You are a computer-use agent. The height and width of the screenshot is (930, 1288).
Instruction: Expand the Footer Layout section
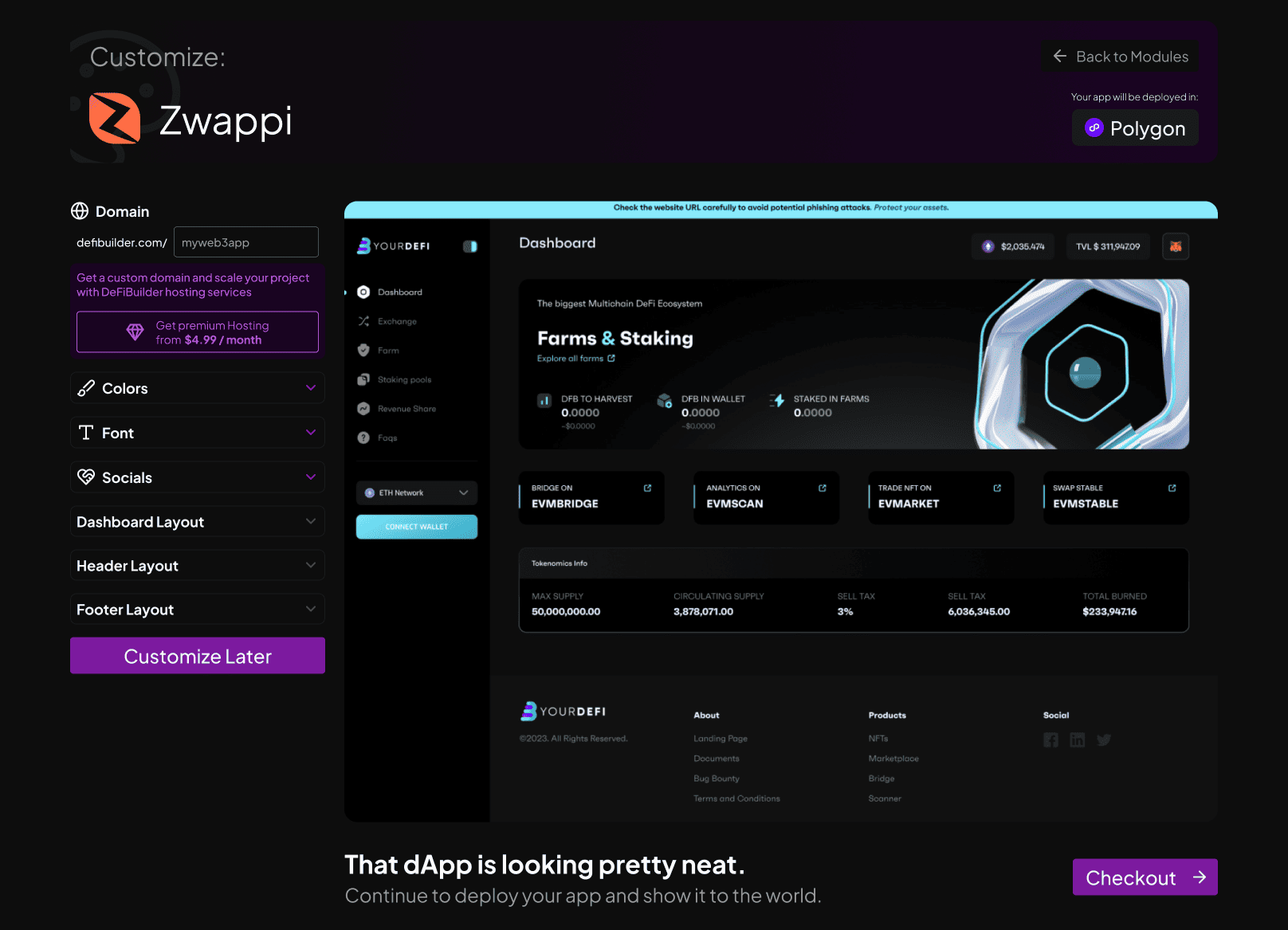pyautogui.click(x=198, y=609)
